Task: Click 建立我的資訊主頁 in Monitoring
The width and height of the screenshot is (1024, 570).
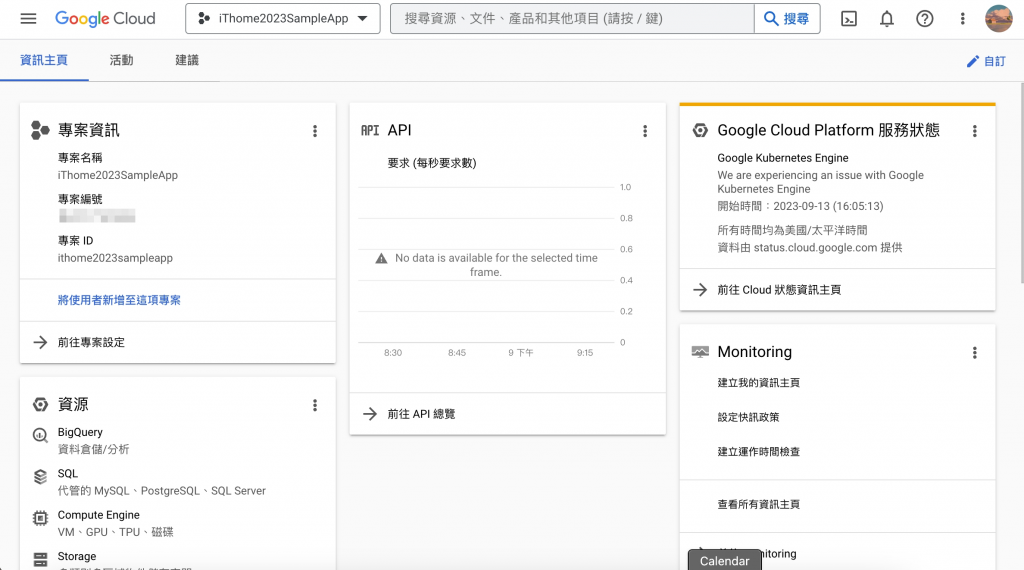Action: pyautogui.click(x=758, y=383)
